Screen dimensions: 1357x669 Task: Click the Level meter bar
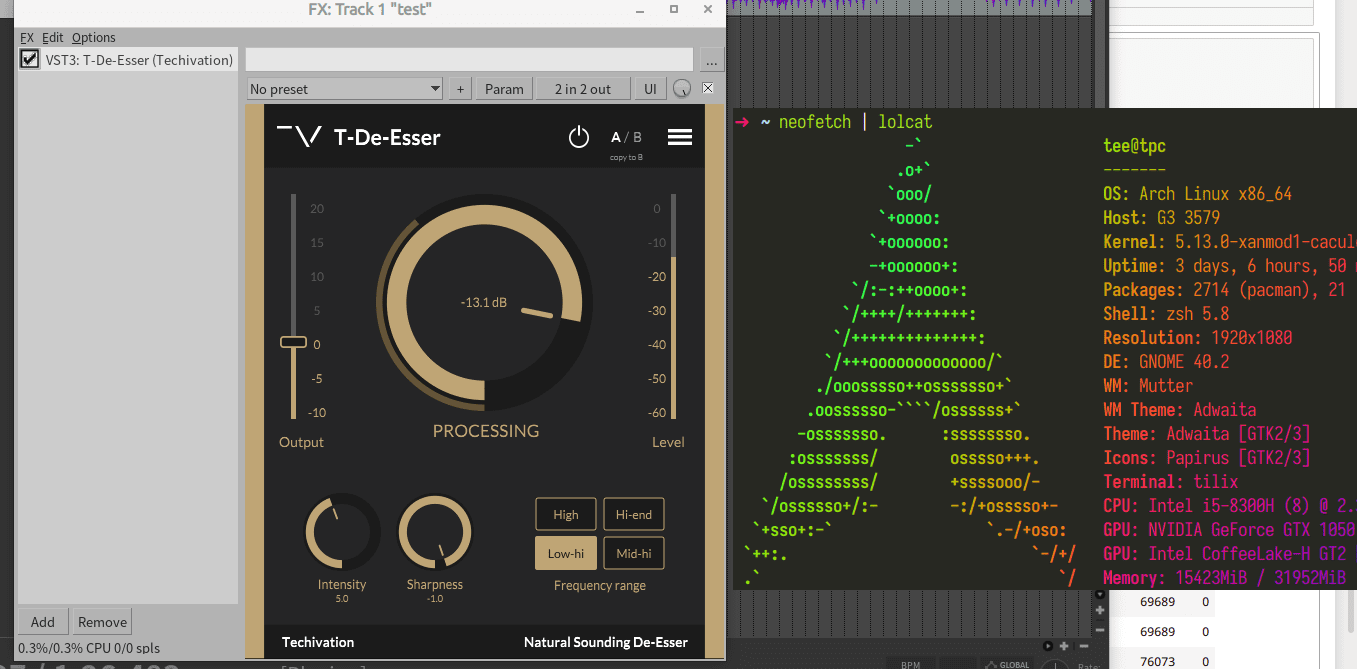[x=673, y=306]
